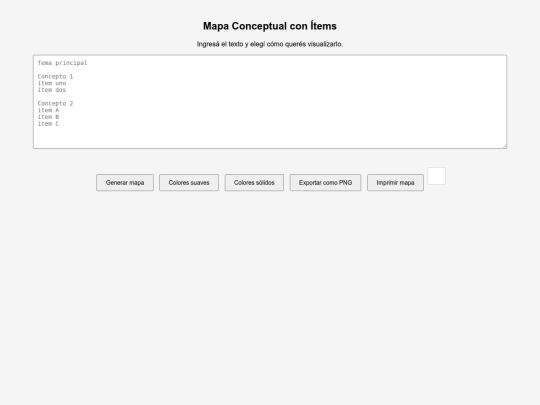Apply the Colores suaves style
540x405 pixels.
point(189,183)
